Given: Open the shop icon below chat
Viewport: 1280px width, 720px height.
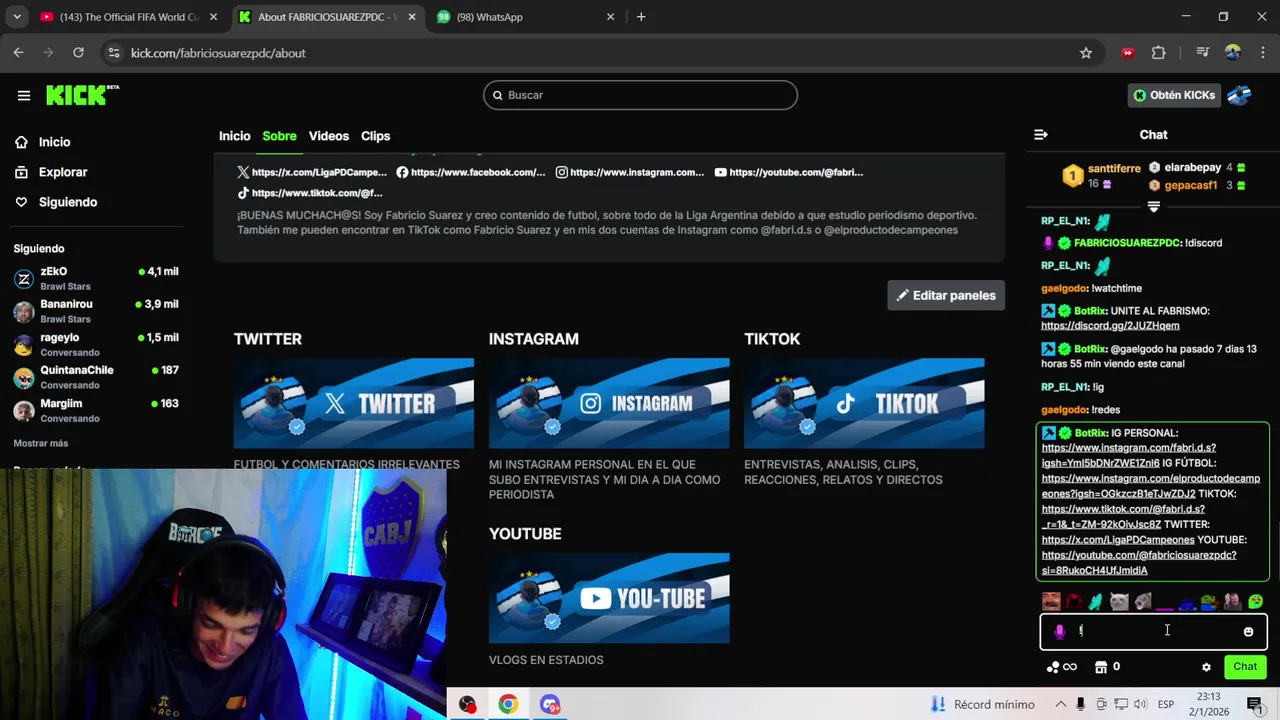Looking at the screenshot, I should pos(1101,667).
